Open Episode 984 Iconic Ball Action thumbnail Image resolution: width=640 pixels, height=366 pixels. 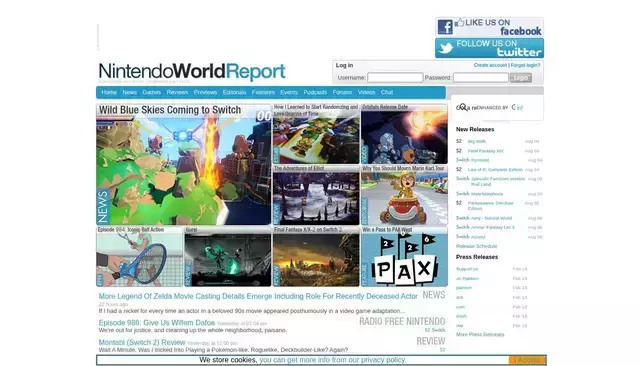(140, 257)
